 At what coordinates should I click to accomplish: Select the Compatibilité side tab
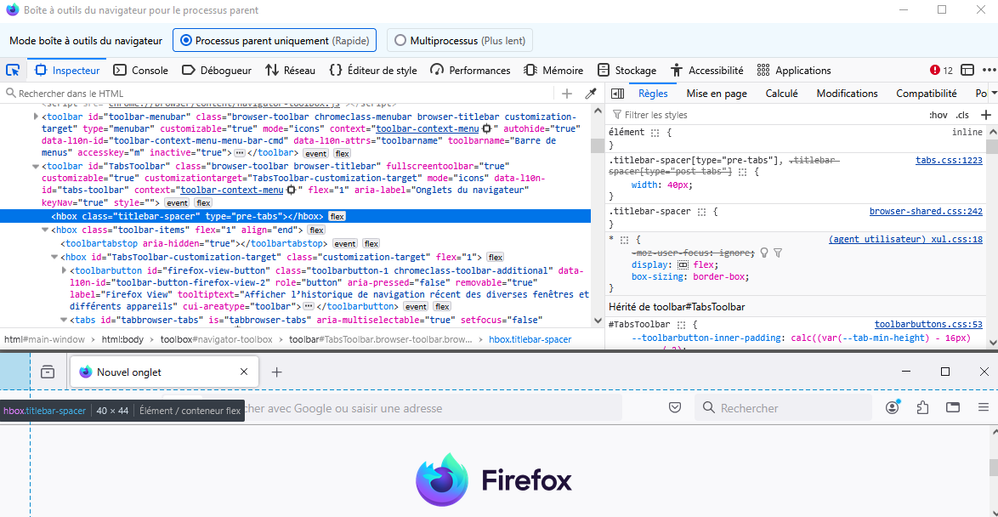click(x=926, y=94)
